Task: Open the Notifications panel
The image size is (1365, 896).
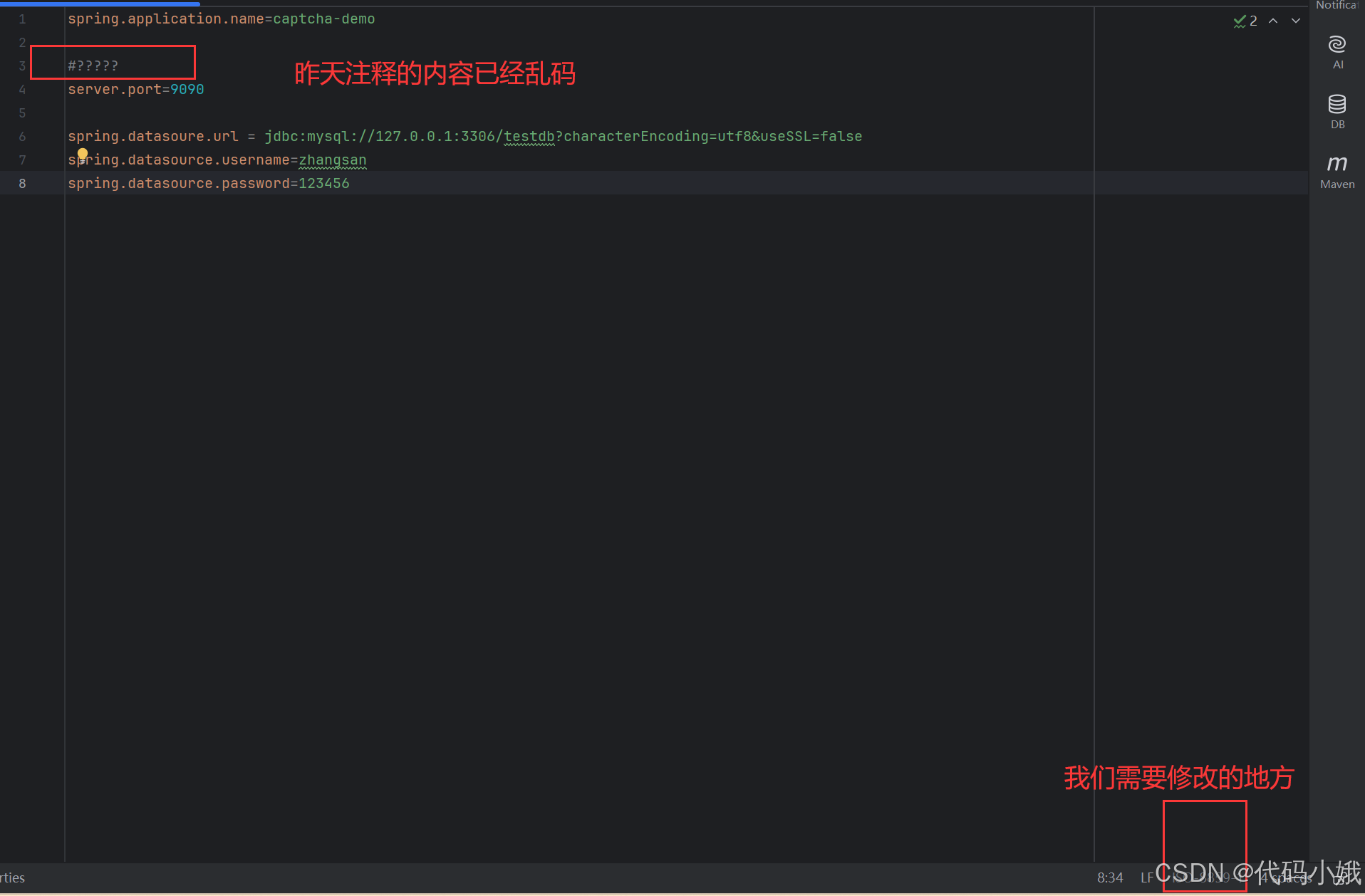Action: pyautogui.click(x=1337, y=6)
